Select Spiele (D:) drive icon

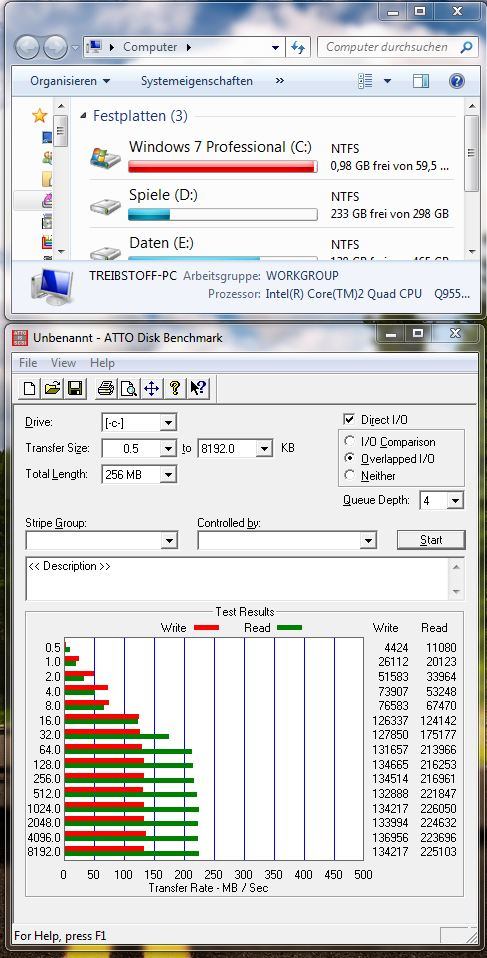(105, 207)
